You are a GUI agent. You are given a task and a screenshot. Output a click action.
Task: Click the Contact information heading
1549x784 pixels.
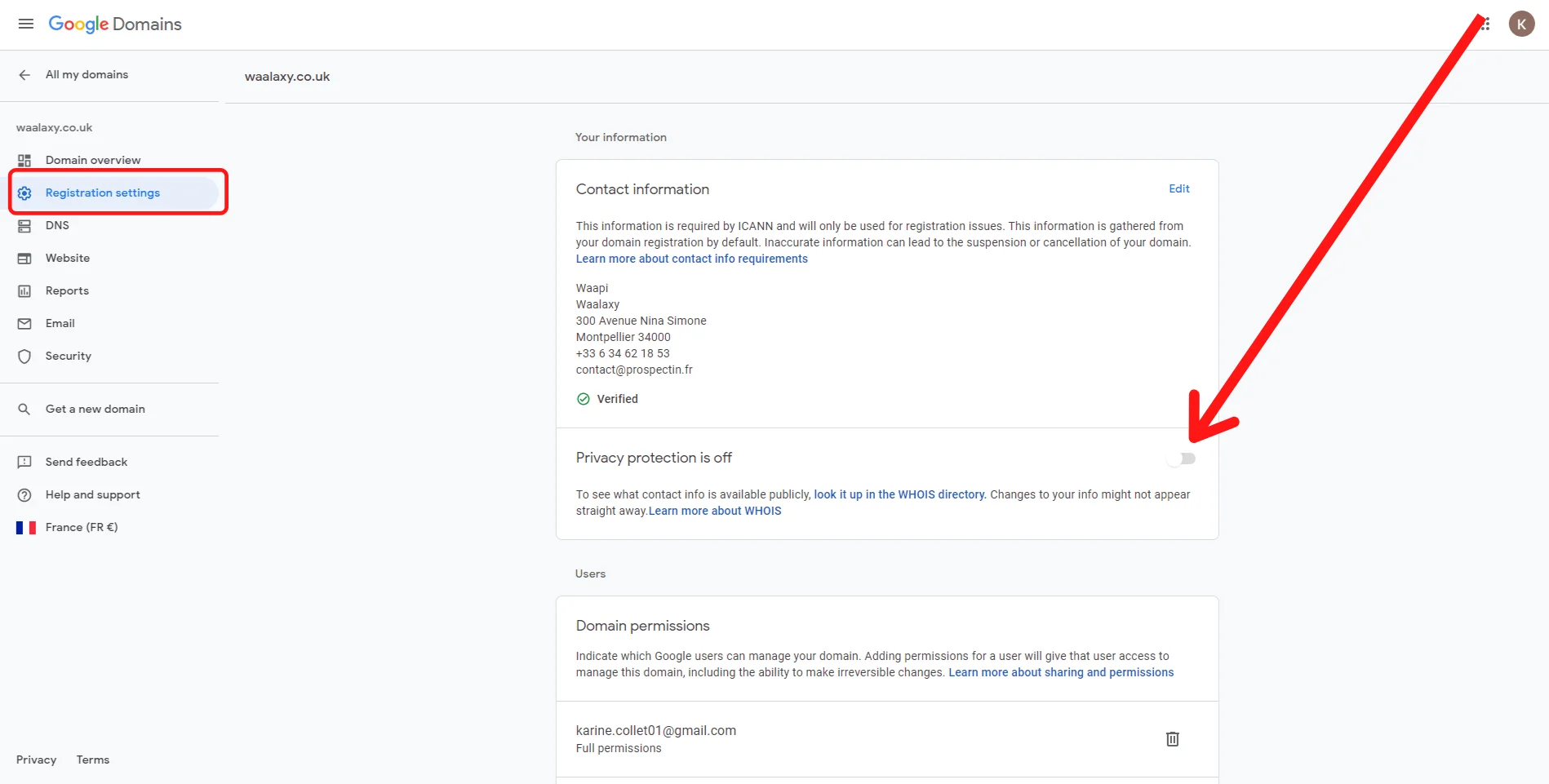pyautogui.click(x=643, y=189)
